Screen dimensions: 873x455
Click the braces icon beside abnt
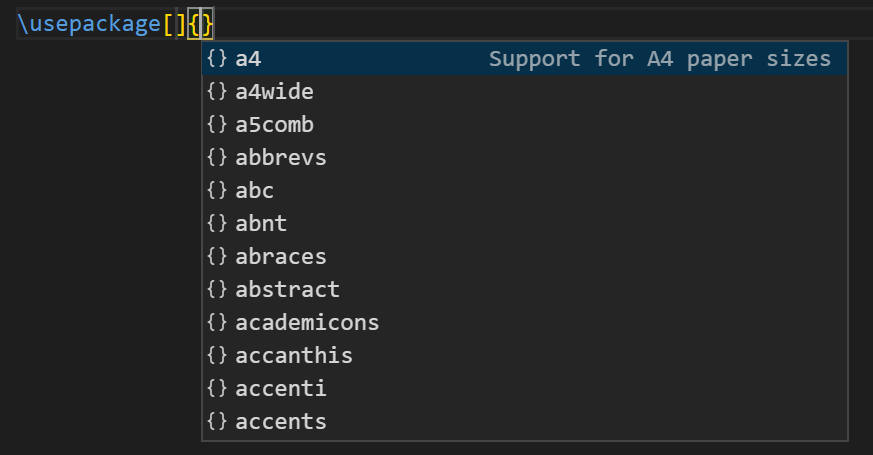(217, 224)
